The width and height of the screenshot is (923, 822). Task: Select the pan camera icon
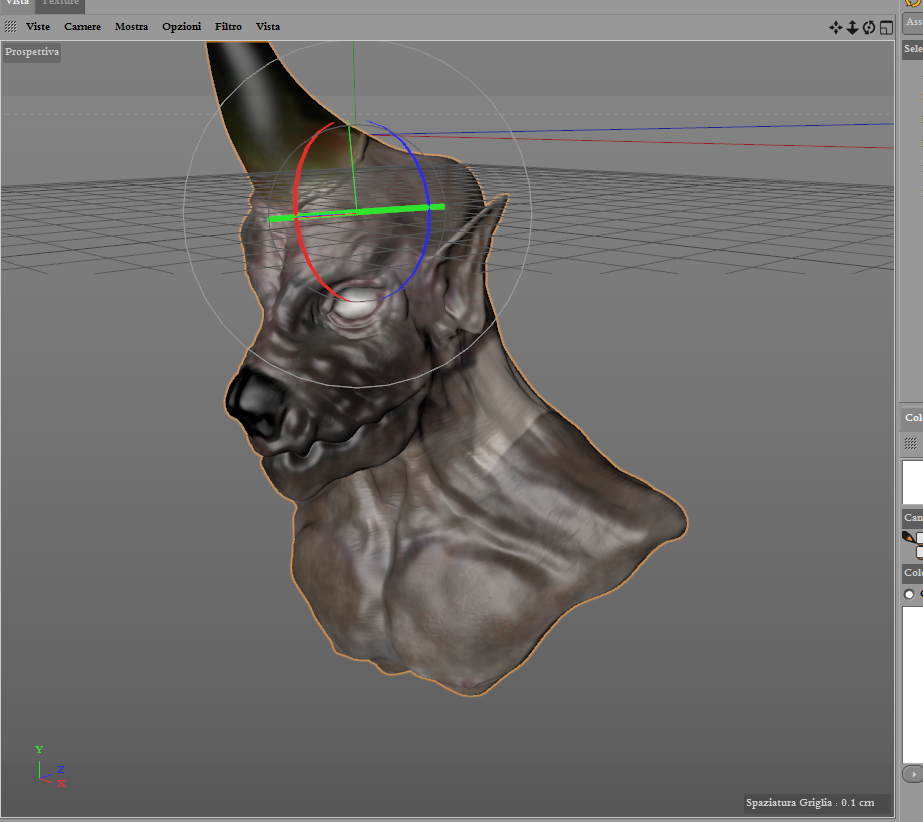[x=835, y=28]
